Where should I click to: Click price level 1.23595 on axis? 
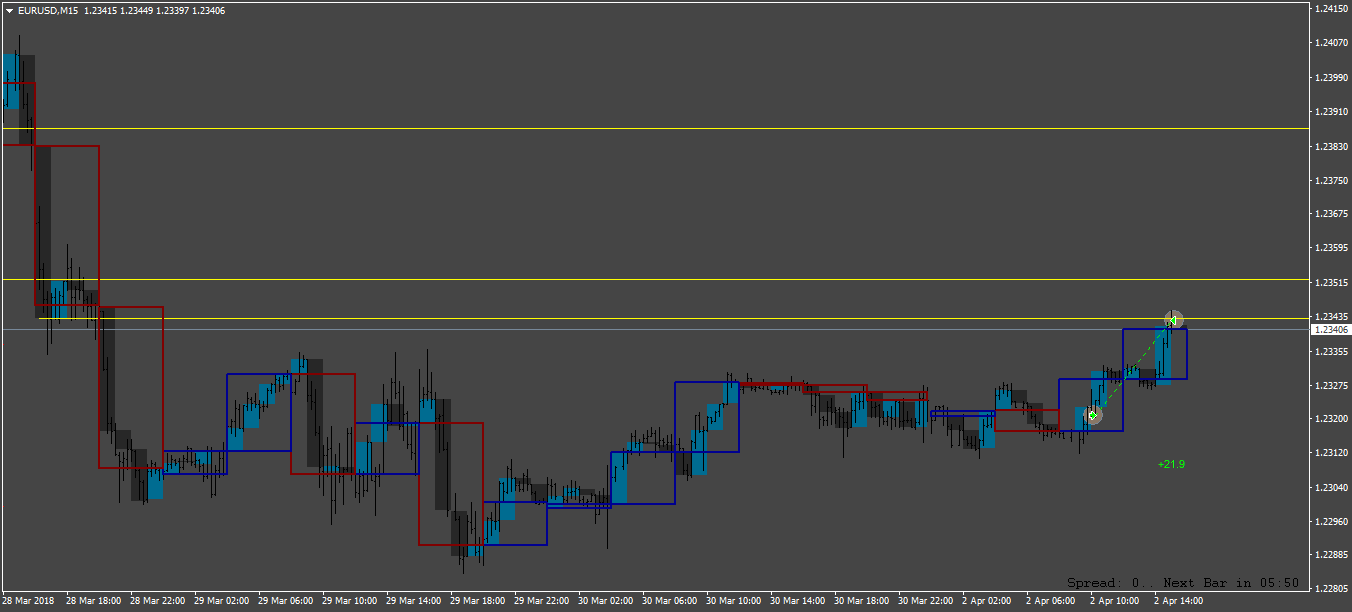[1331, 247]
